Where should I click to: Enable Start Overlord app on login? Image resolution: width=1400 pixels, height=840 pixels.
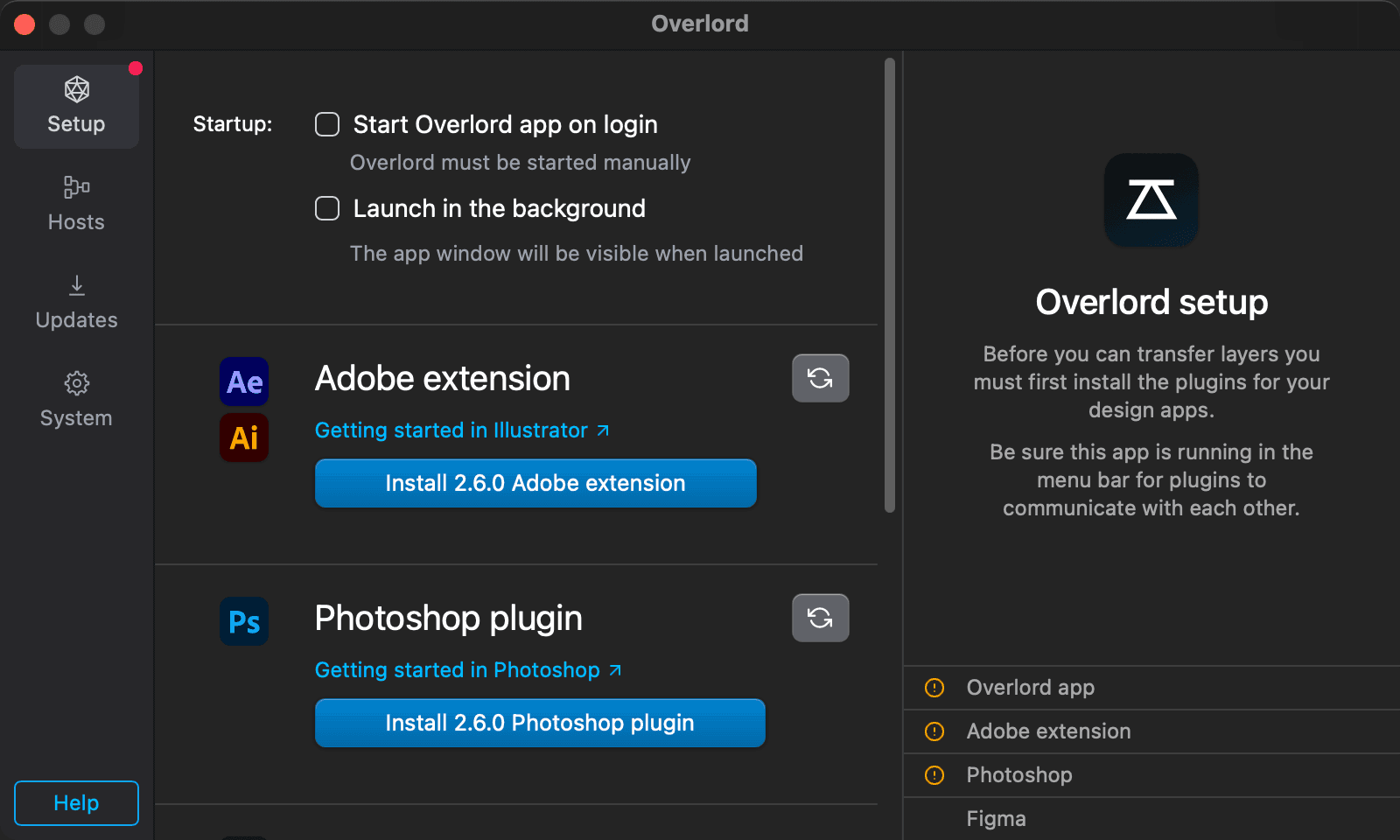tap(327, 124)
